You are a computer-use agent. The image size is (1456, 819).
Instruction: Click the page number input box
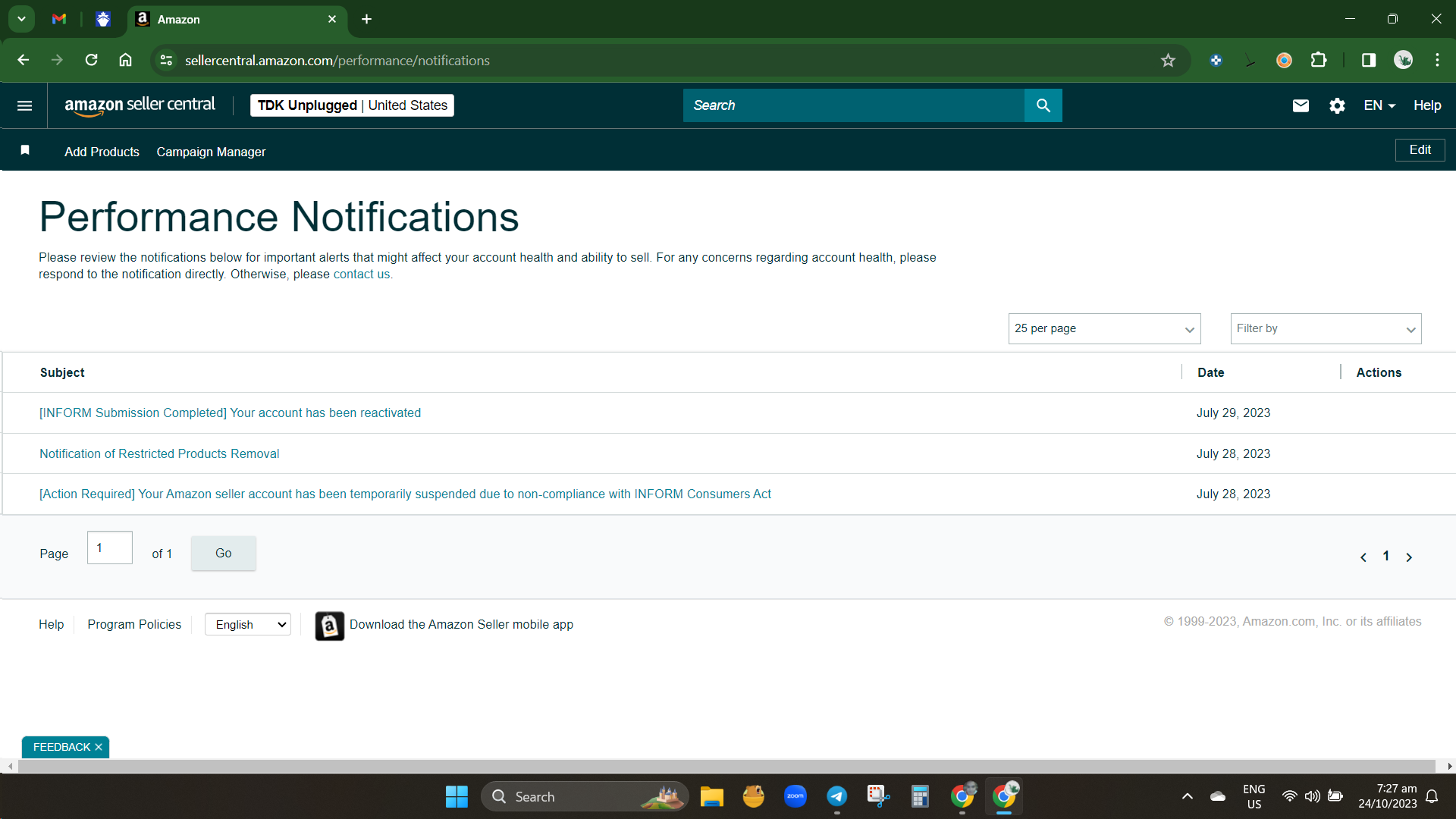110,548
